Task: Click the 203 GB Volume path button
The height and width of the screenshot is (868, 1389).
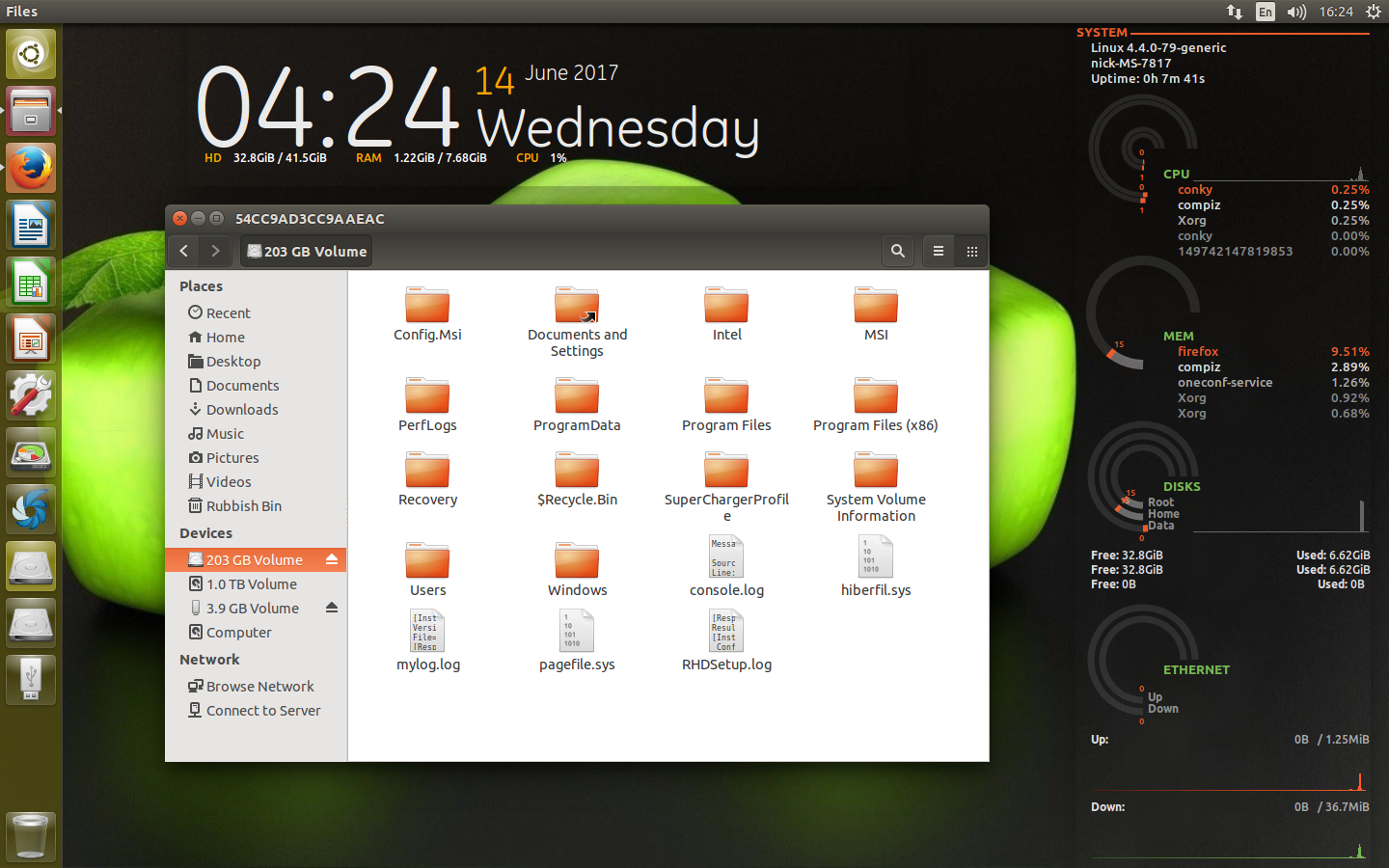Action: coord(307,251)
